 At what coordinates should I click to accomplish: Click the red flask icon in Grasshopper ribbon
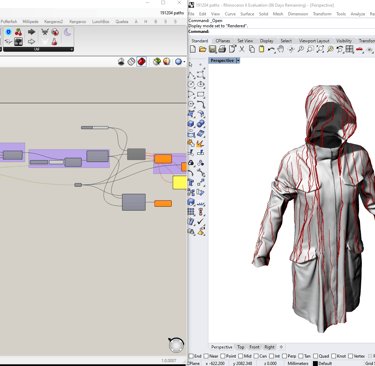(x=55, y=42)
